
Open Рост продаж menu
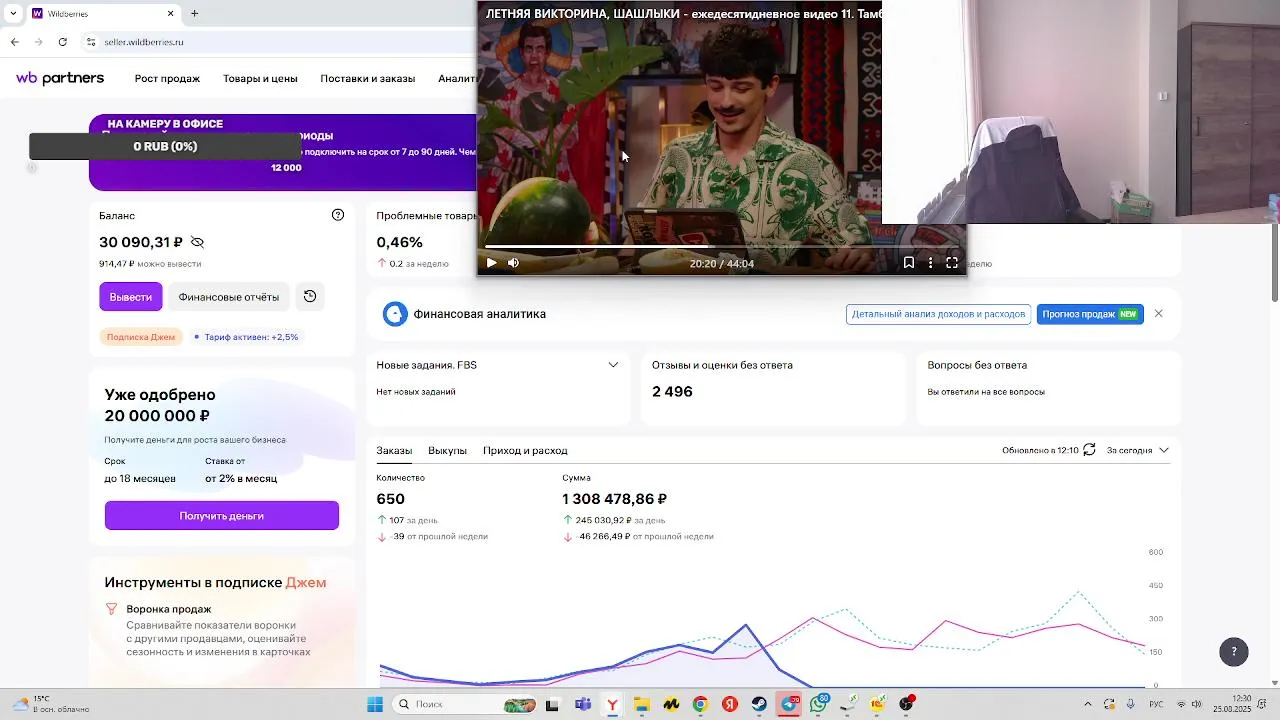coord(167,78)
